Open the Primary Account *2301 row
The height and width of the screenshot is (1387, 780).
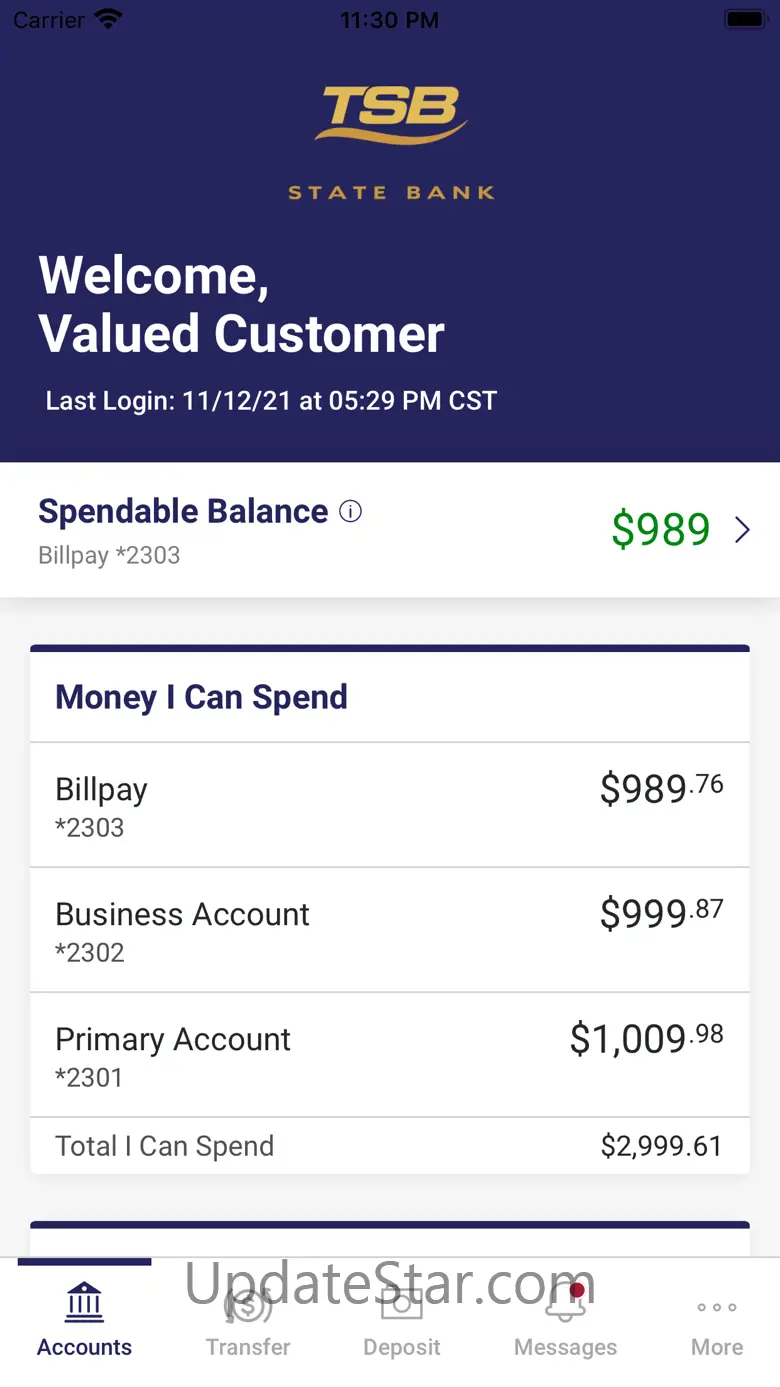pyautogui.click(x=389, y=1055)
